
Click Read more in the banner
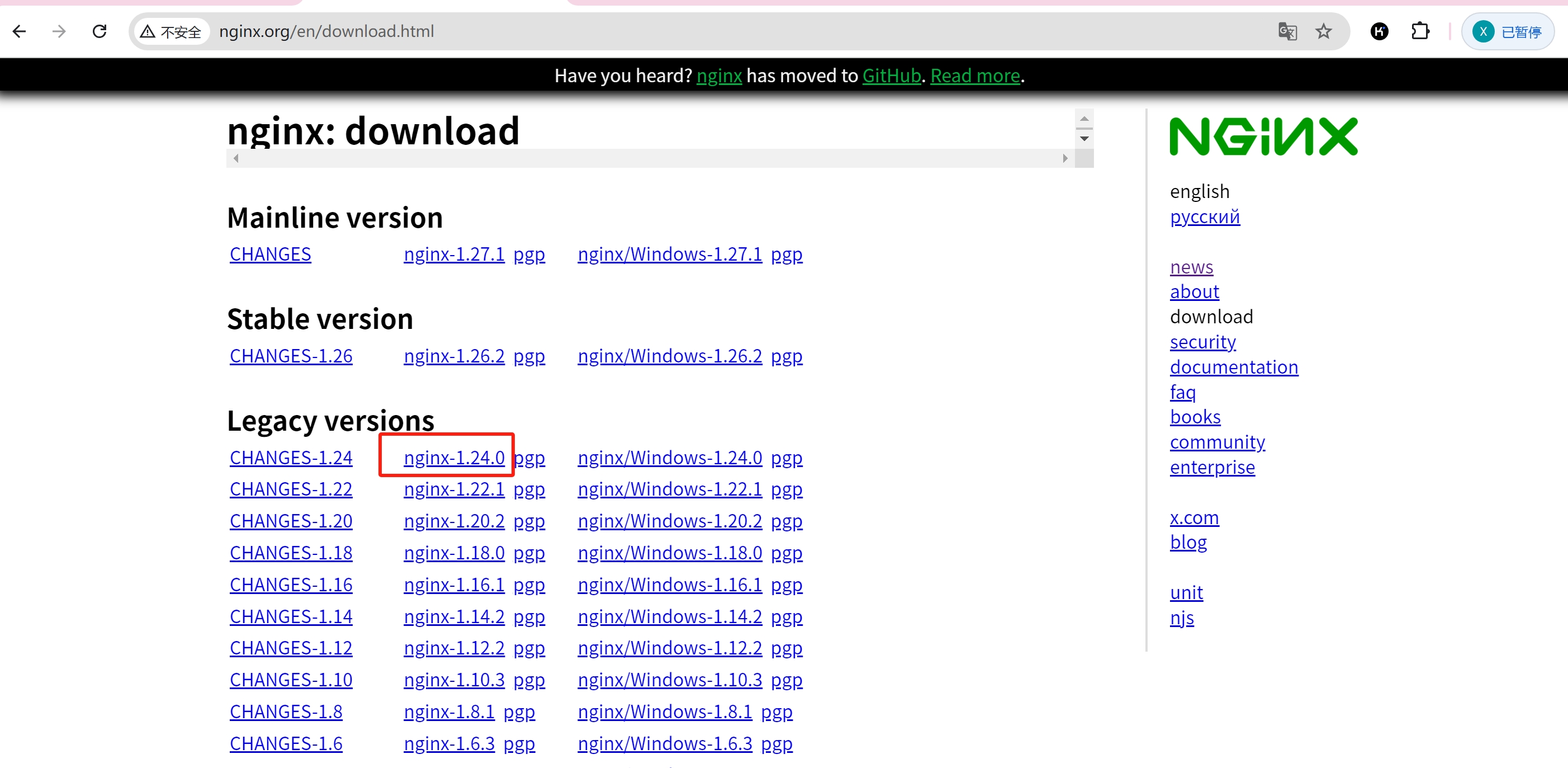pyautogui.click(x=974, y=76)
